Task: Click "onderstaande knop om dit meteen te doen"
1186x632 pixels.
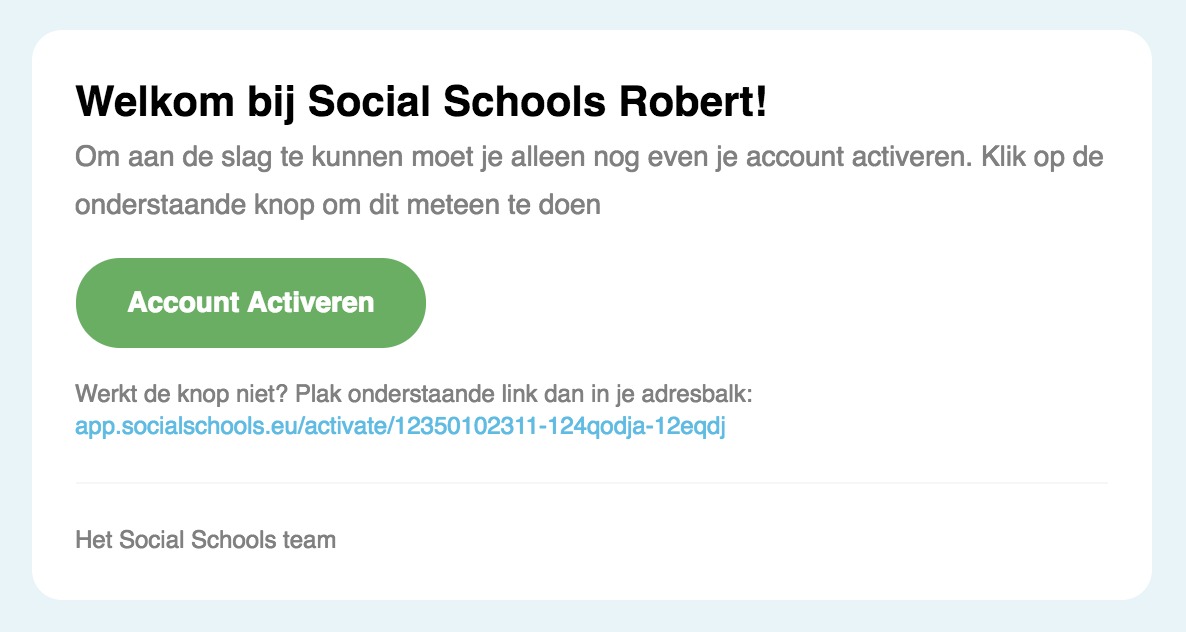Action: (x=338, y=206)
